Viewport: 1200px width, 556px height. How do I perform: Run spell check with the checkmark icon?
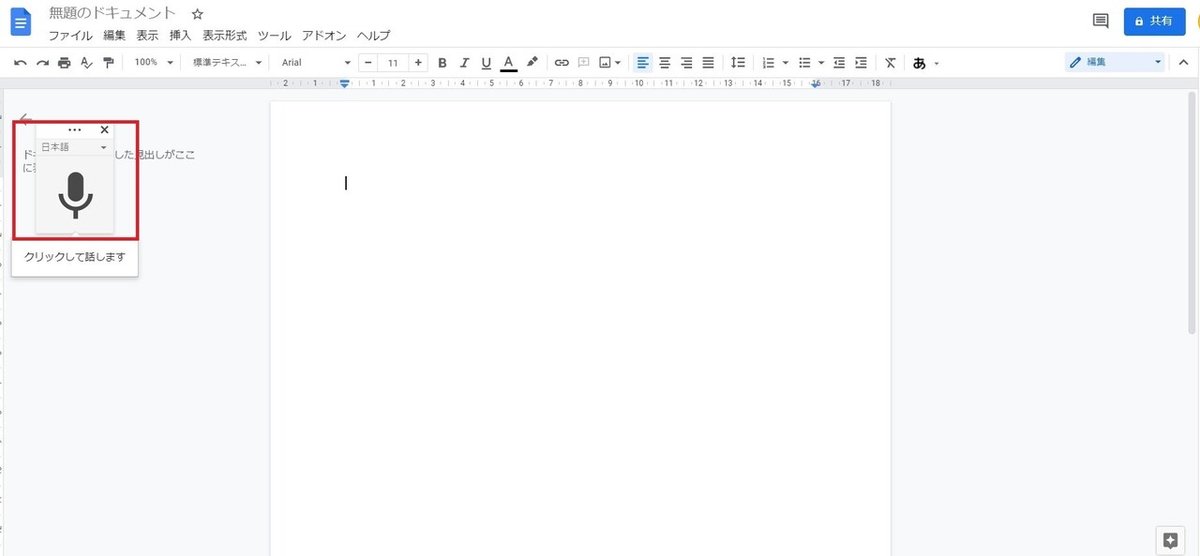[x=86, y=62]
